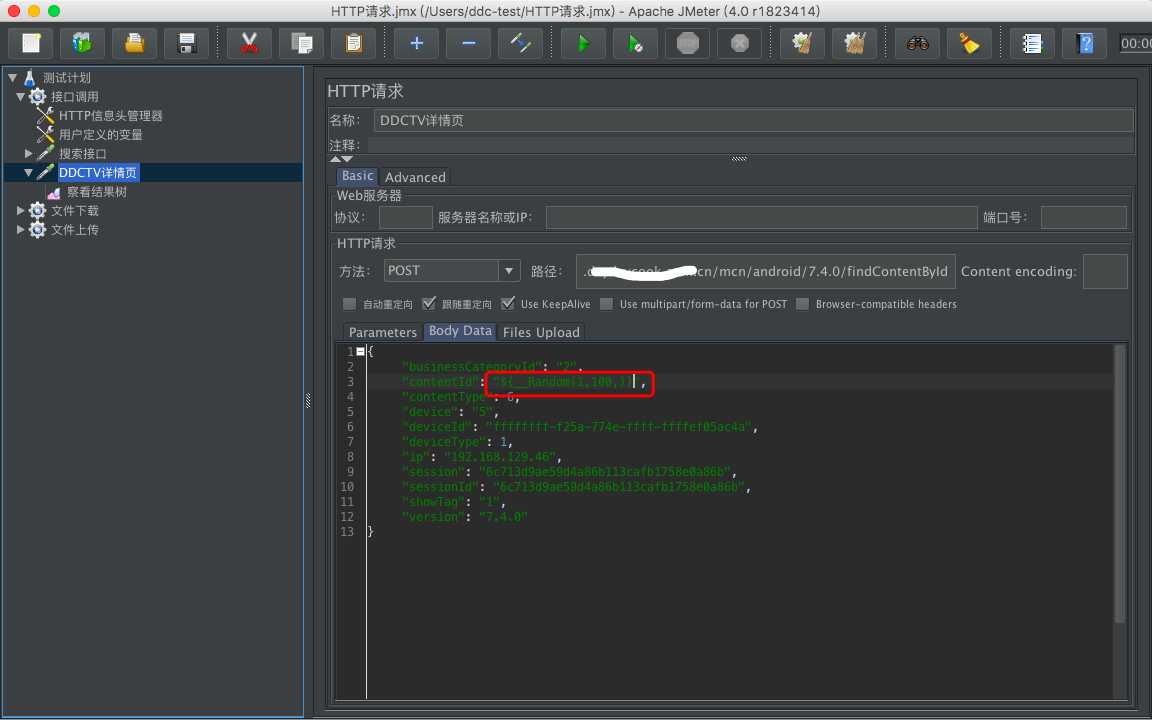Viewport: 1152px width, 720px height.
Task: Click the Clear all results icon
Action: (x=854, y=43)
